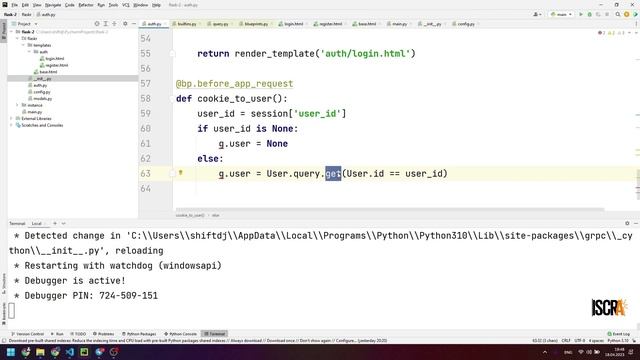Image resolution: width=640 pixels, height=360 pixels.
Task: Open the Refactor menu
Action: click(x=86, y=5)
